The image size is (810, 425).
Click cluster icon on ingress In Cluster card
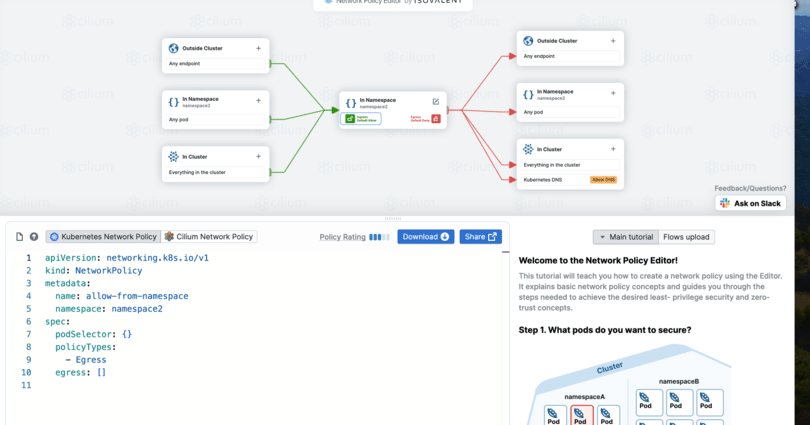tap(174, 156)
